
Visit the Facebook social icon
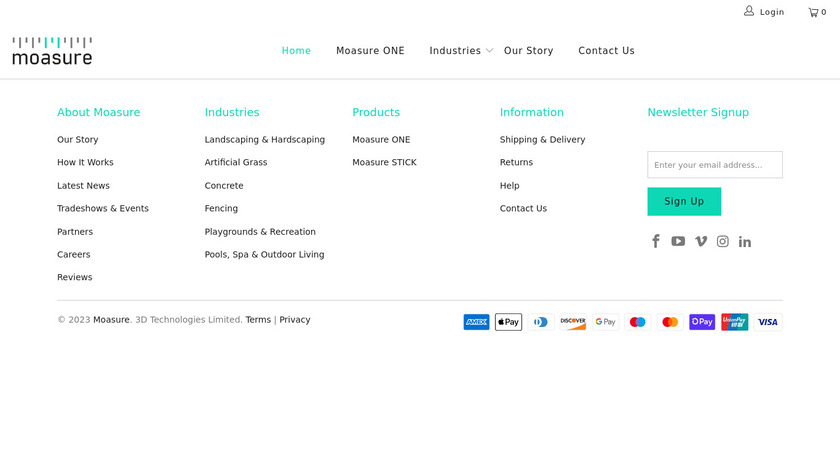(656, 242)
